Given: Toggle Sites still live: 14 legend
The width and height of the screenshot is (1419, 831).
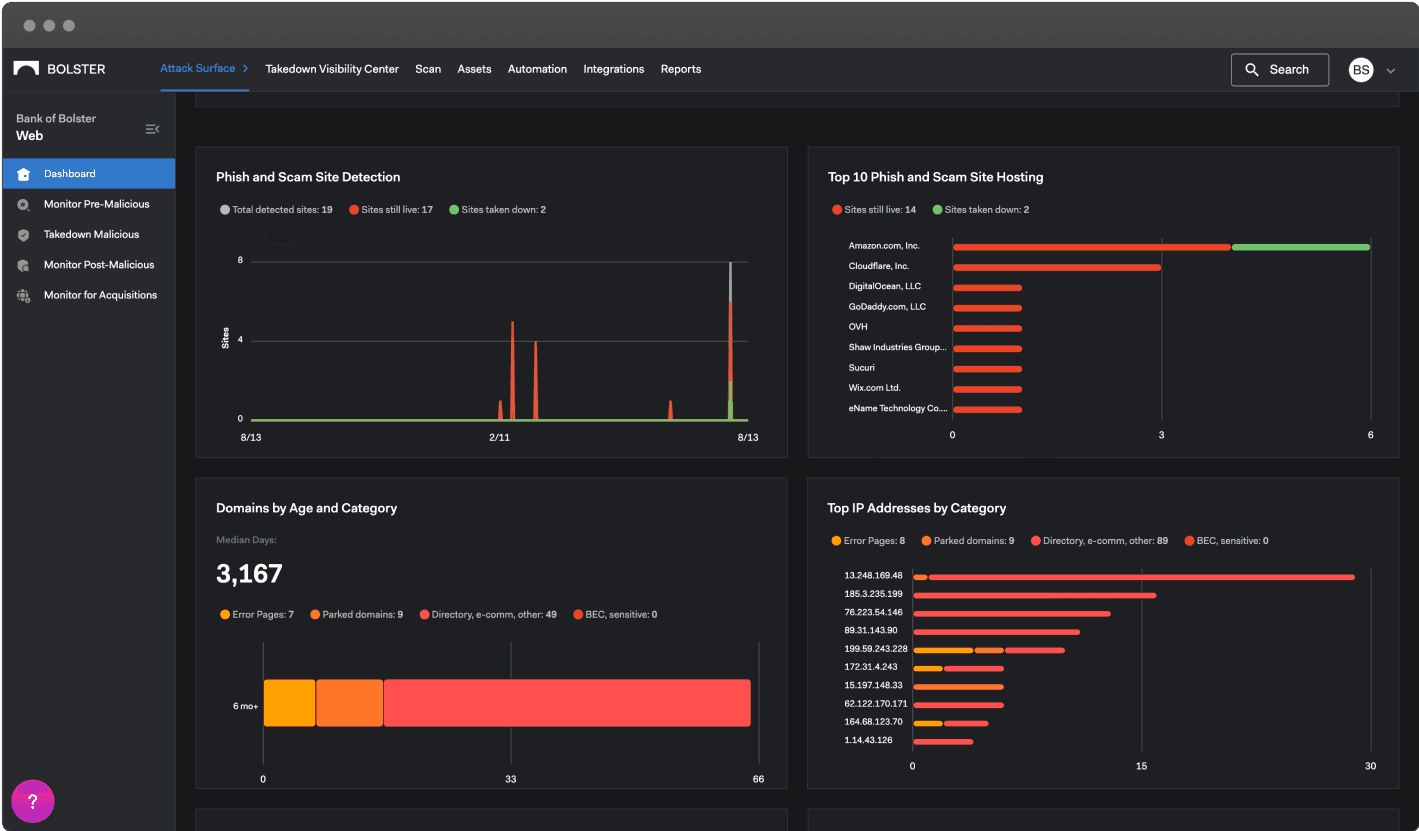Looking at the screenshot, I should click(874, 210).
